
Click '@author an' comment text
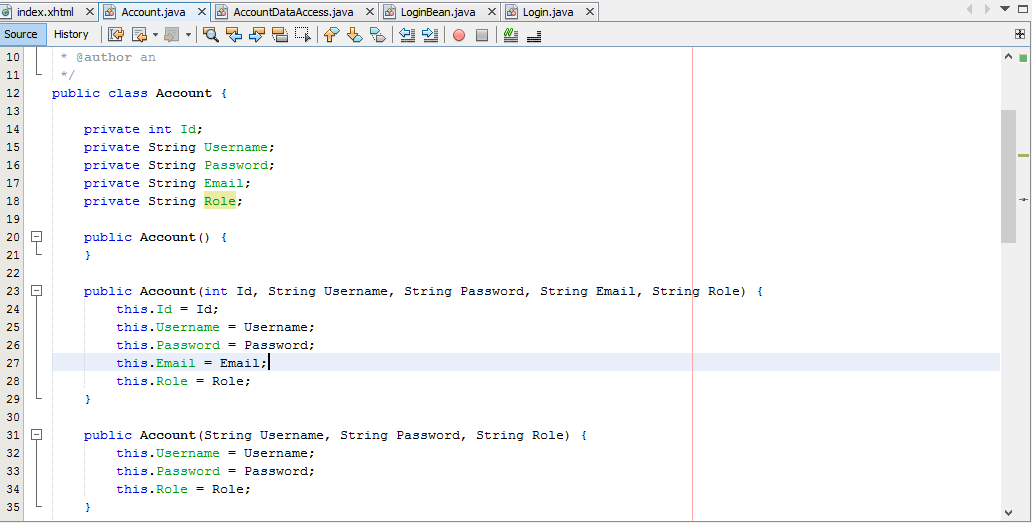116,57
